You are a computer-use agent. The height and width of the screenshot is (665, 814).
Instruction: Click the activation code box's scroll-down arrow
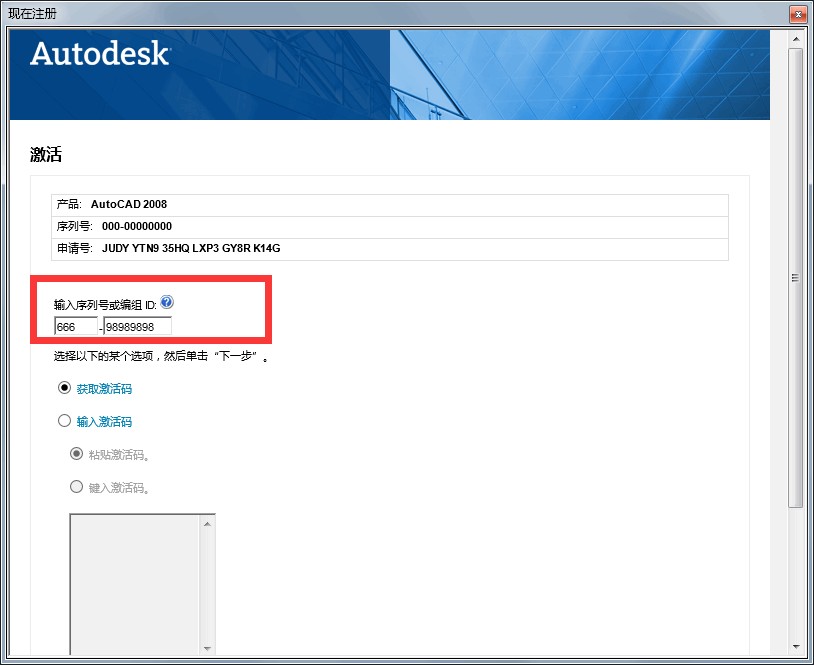pos(208,647)
